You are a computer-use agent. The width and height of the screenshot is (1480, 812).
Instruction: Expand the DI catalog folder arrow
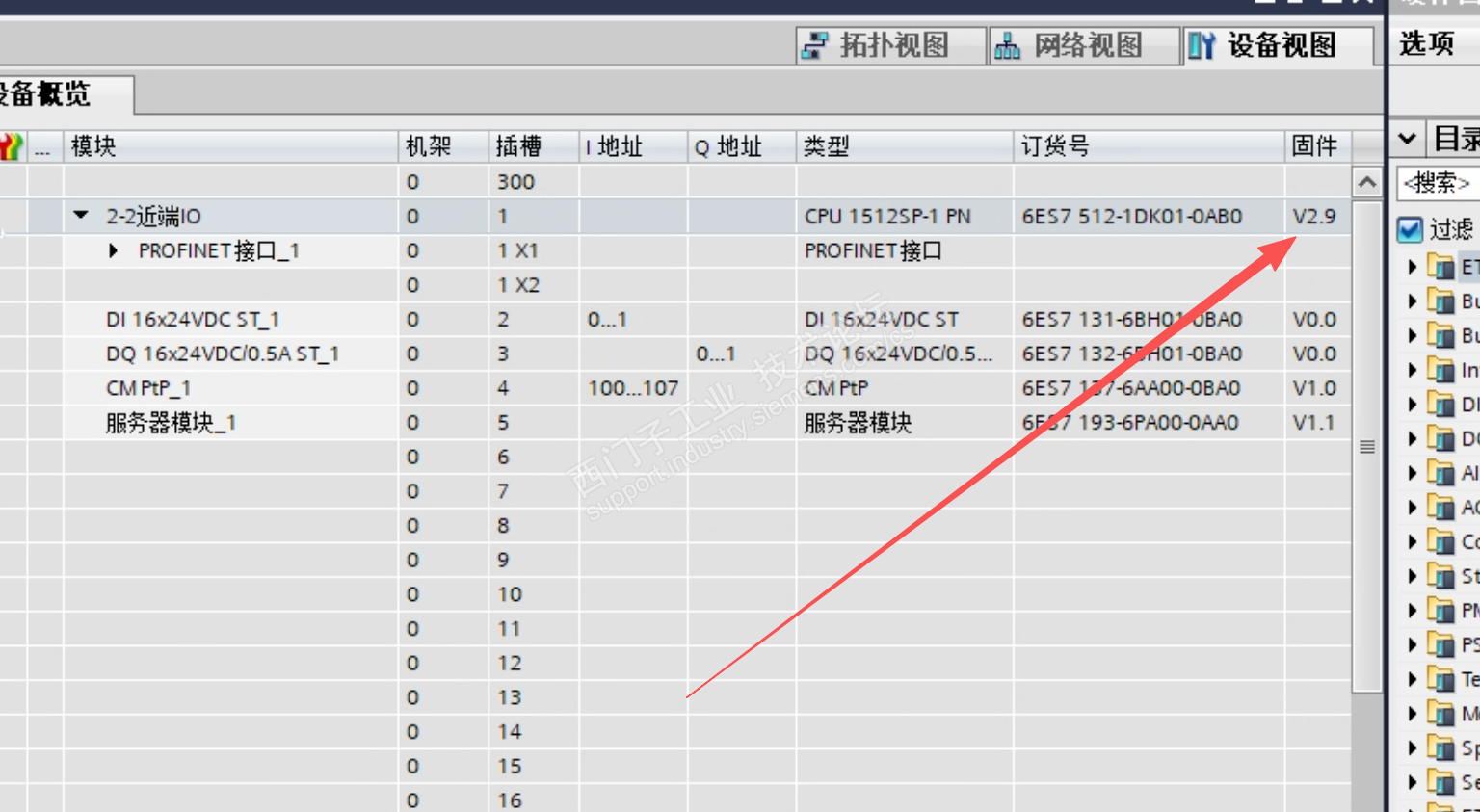[1413, 405]
